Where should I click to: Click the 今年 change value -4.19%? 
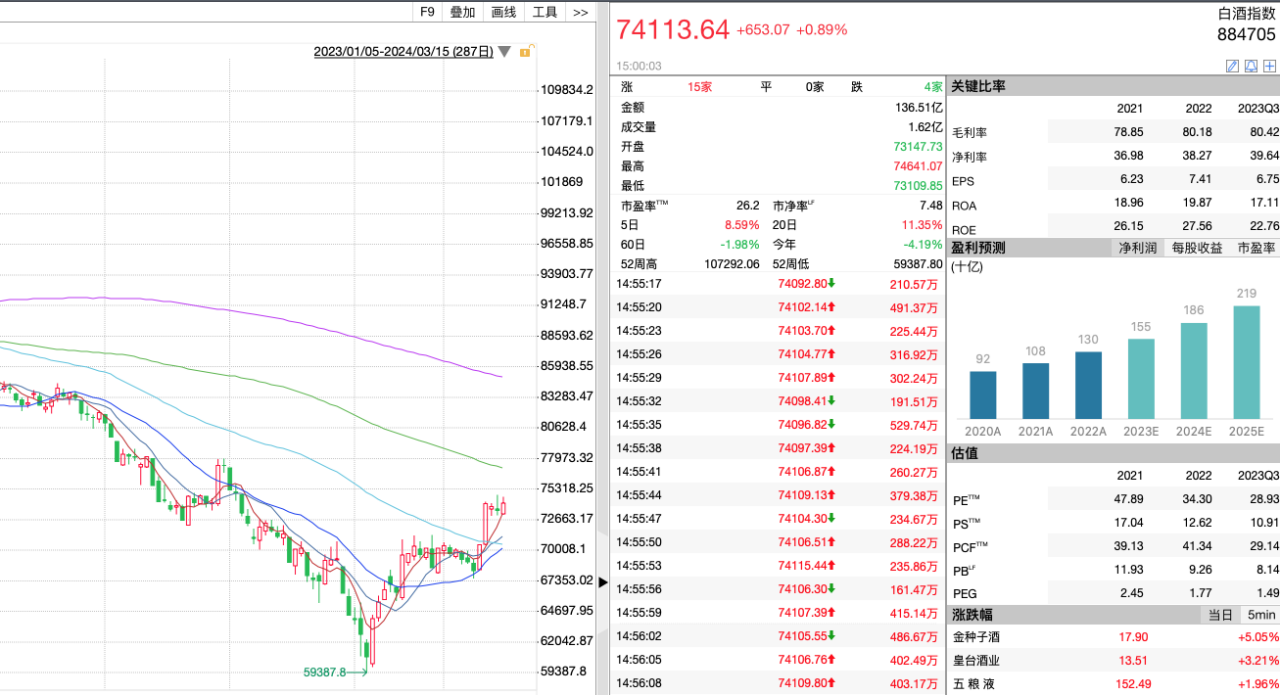[x=923, y=244]
